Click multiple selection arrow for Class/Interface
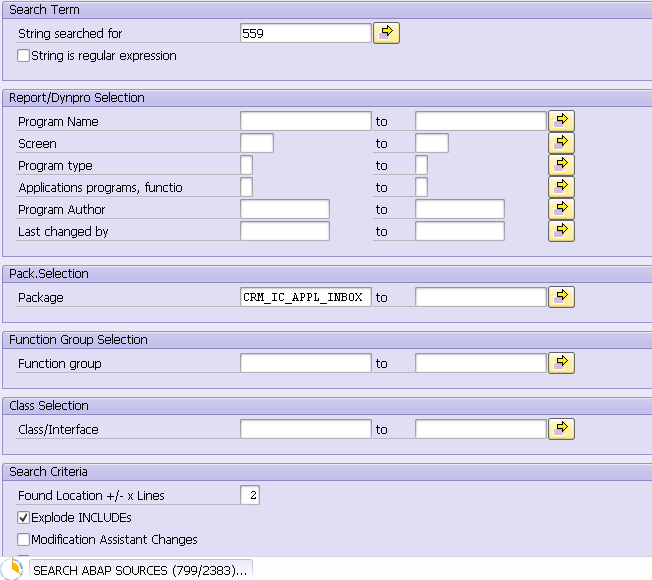Screen dimensions: 652x580 [561, 429]
